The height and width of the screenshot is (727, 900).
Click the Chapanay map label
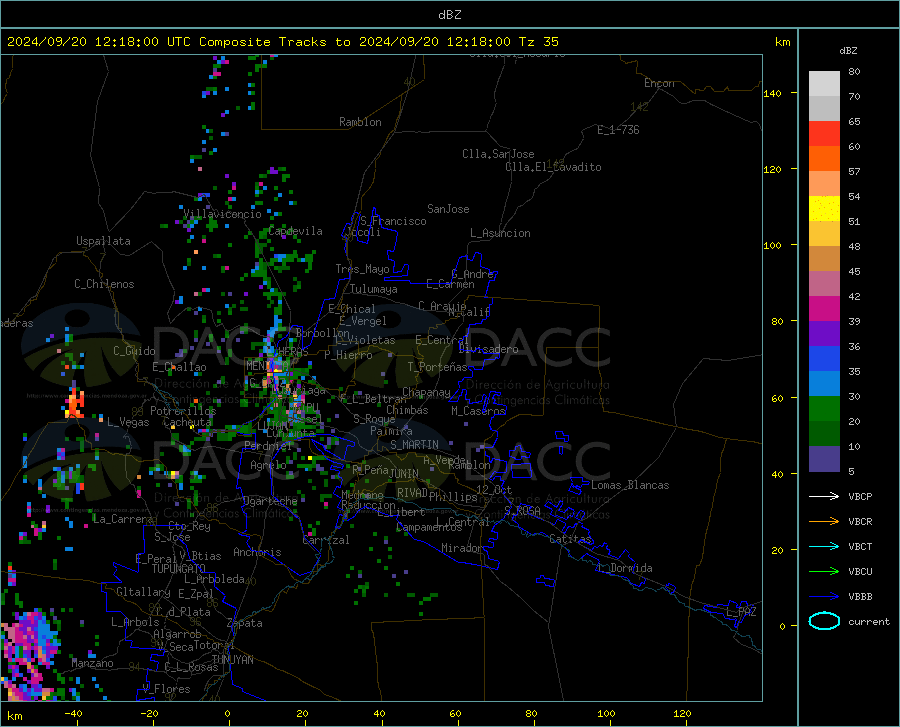pos(426,392)
